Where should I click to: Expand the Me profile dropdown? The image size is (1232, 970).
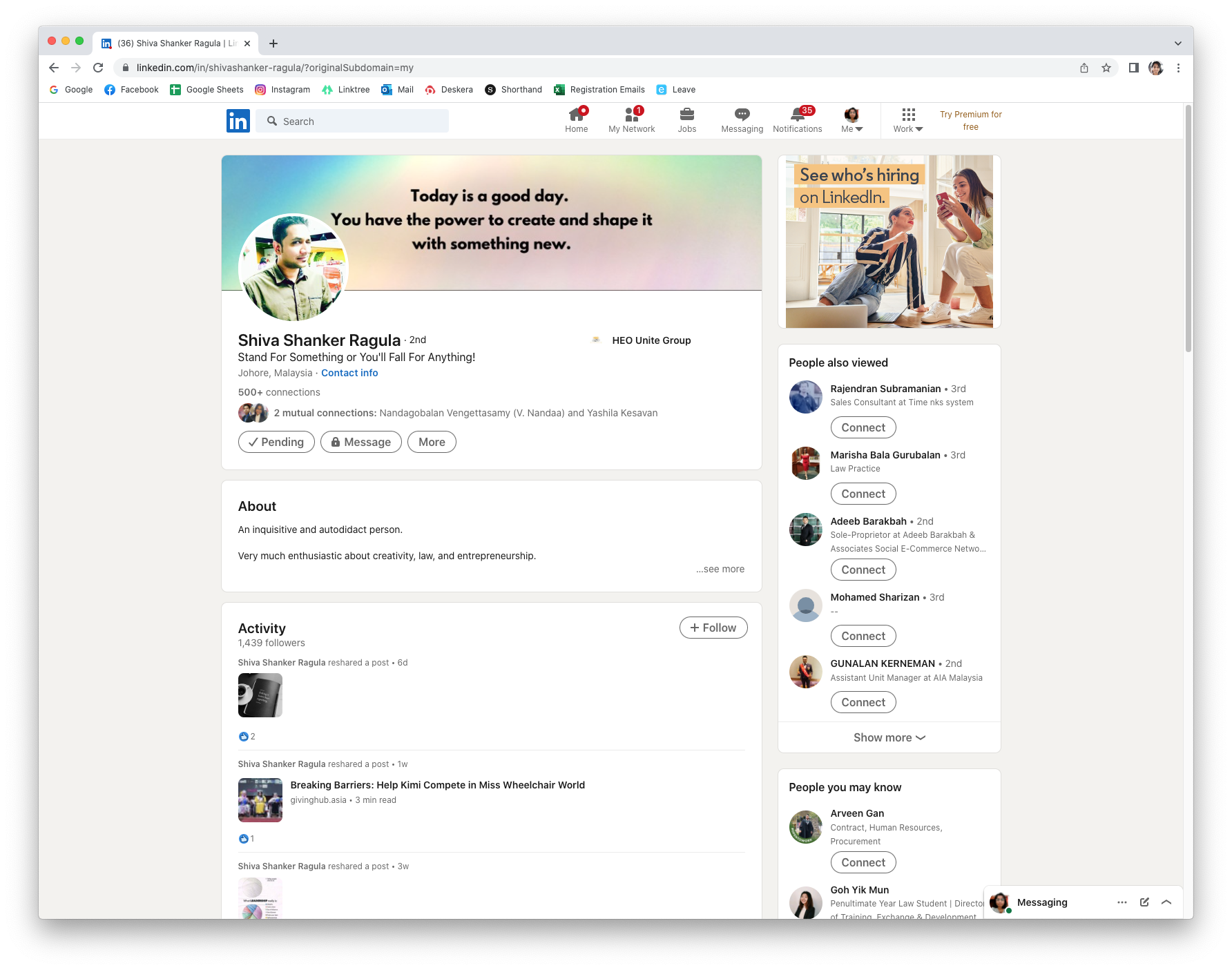click(851, 120)
